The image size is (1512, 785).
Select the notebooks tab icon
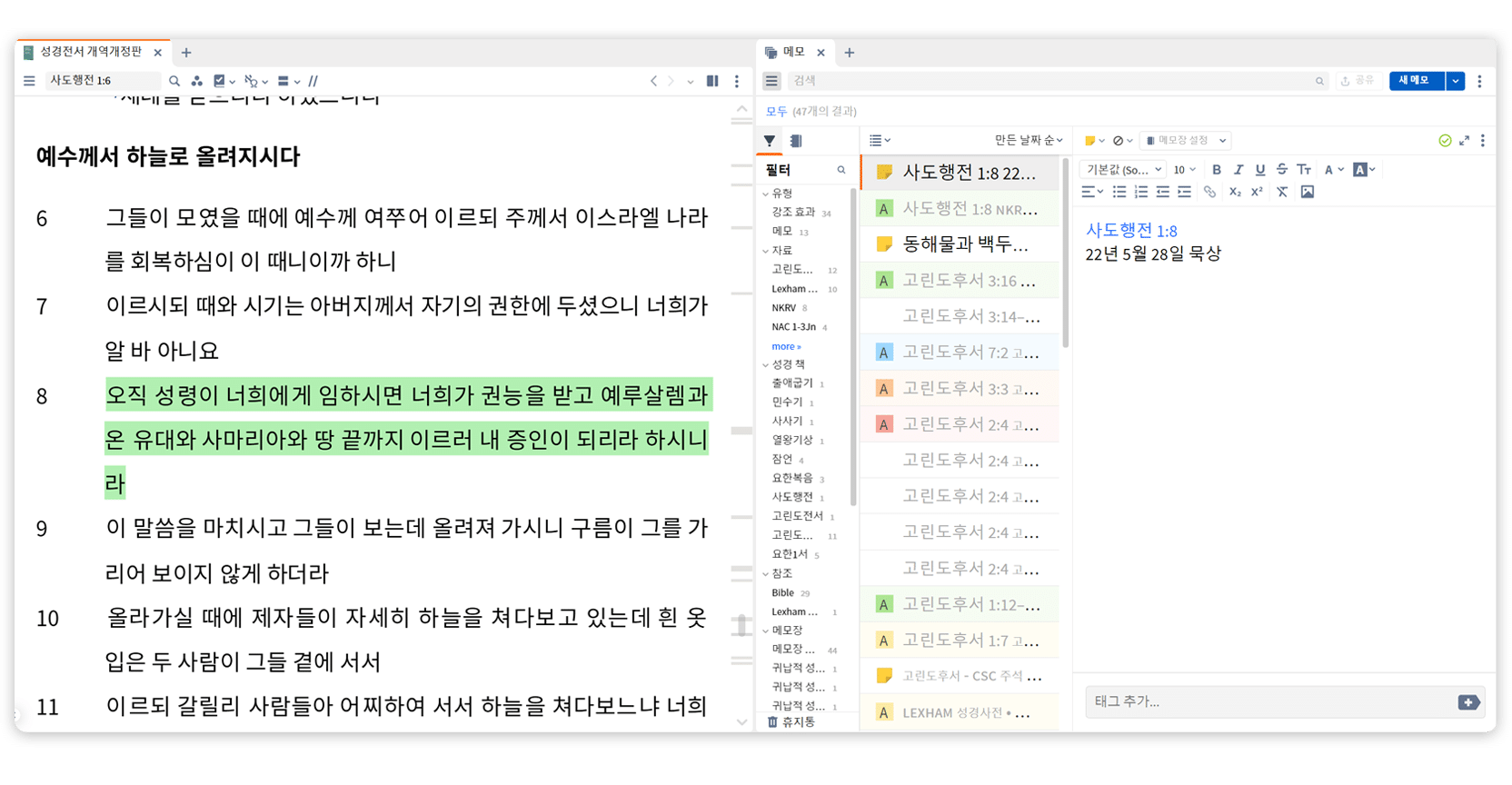[x=796, y=141]
